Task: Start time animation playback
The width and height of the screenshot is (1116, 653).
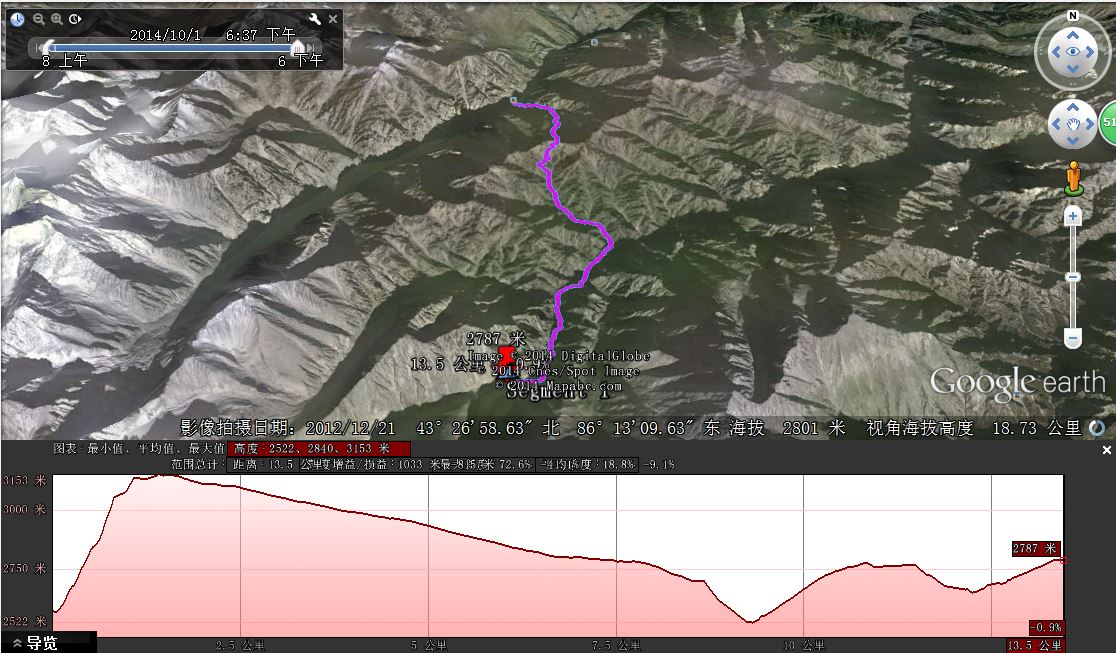Action: tap(75, 19)
